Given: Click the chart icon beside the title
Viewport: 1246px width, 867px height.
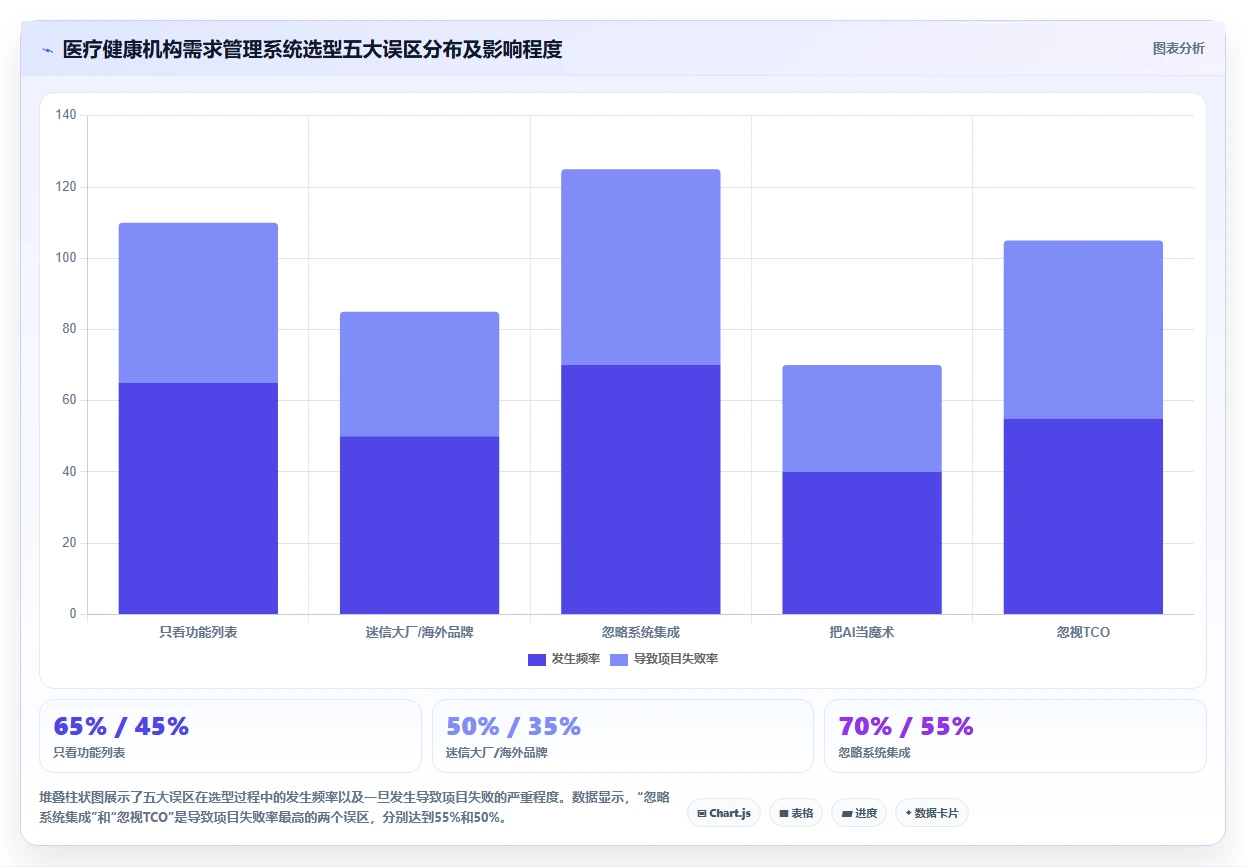Looking at the screenshot, I should coord(47,49).
